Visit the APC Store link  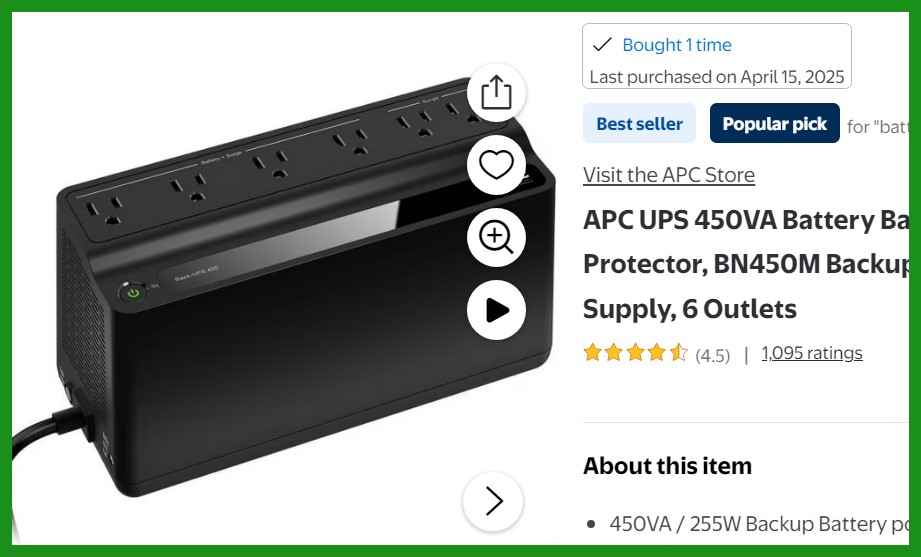click(668, 175)
